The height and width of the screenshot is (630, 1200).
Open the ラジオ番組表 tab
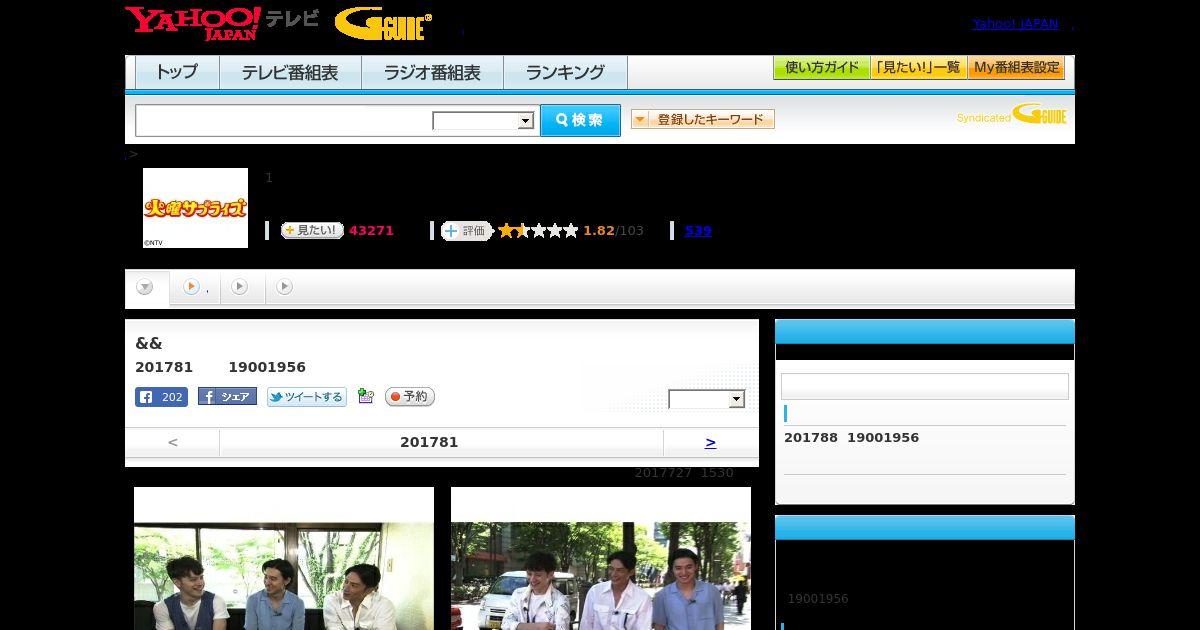[x=432, y=72]
